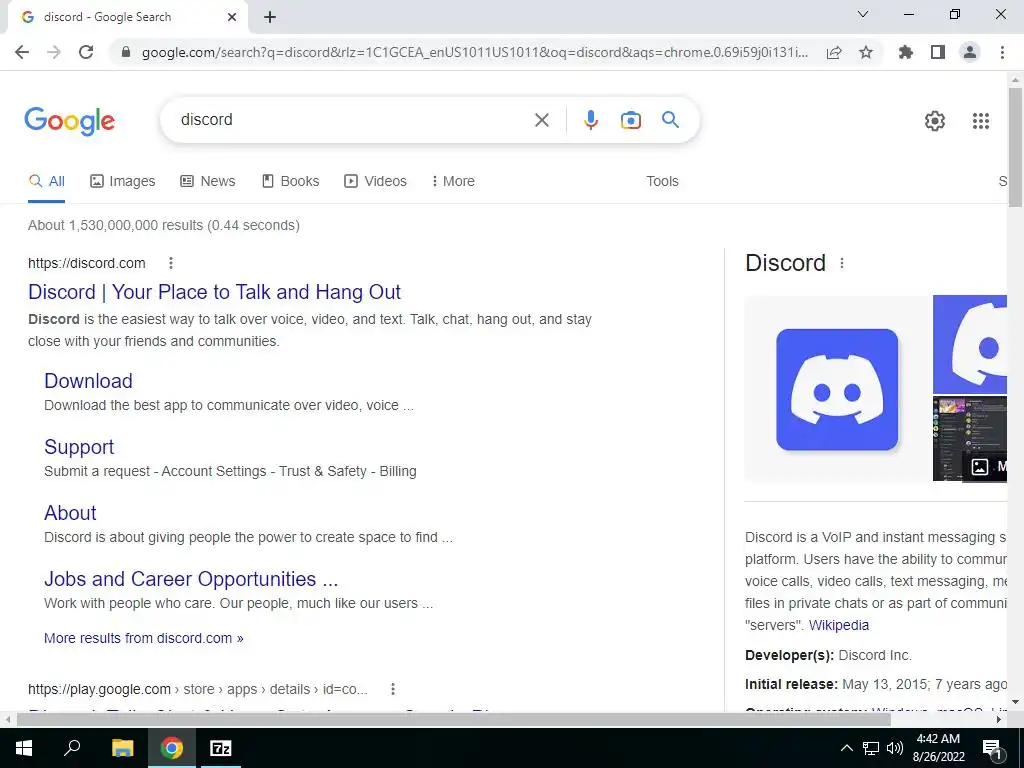Open a new tab with the plus
The width and height of the screenshot is (1024, 768).
(270, 18)
